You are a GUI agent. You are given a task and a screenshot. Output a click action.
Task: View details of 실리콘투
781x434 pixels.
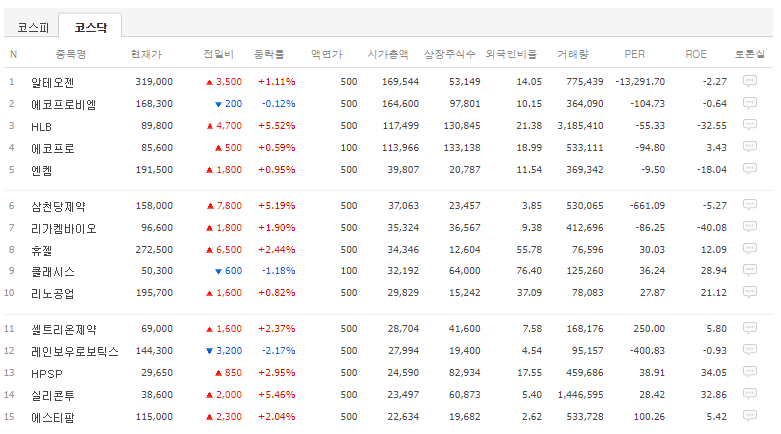(x=52, y=395)
